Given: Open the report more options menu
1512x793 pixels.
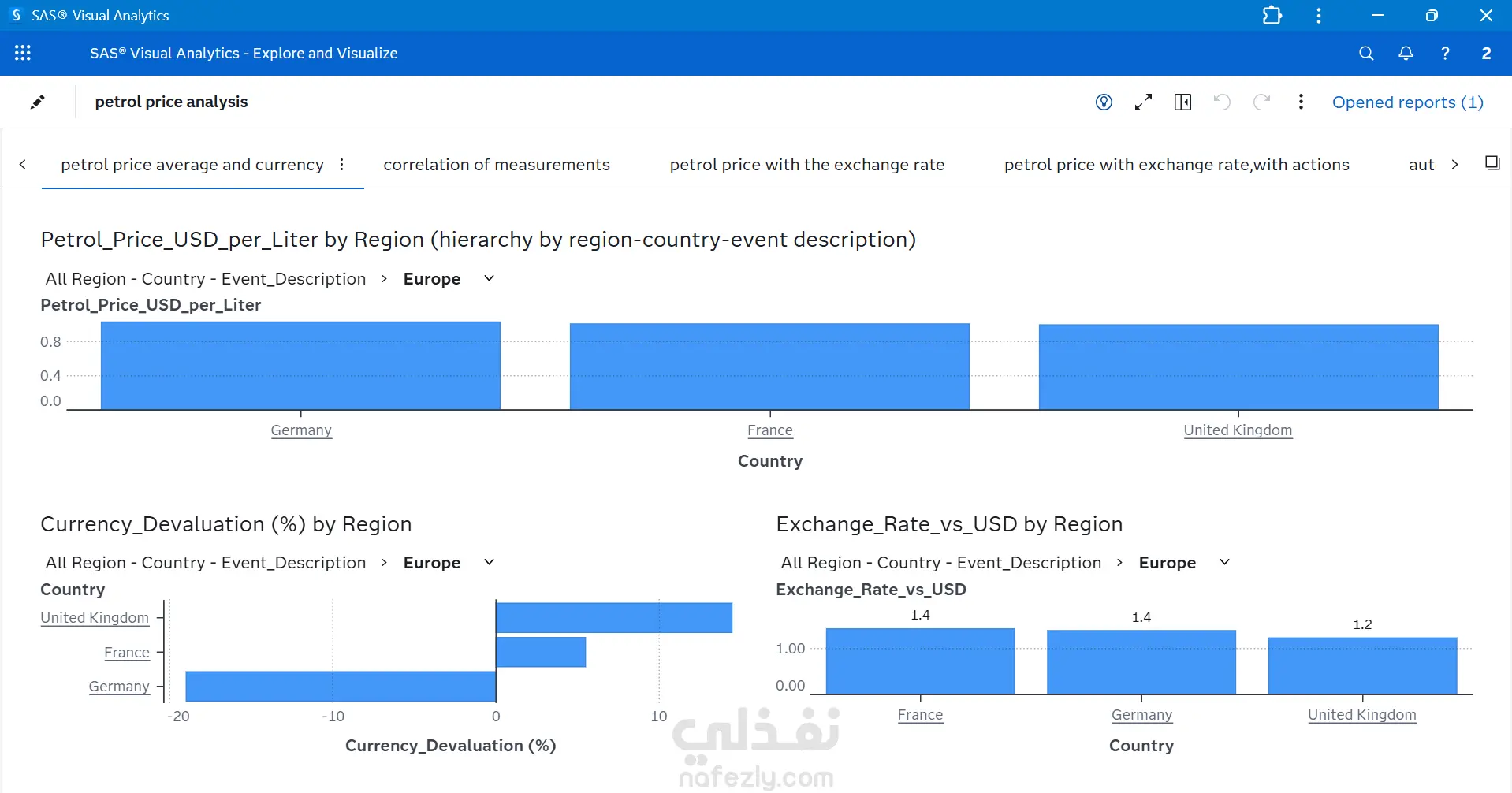Looking at the screenshot, I should click(x=1301, y=102).
